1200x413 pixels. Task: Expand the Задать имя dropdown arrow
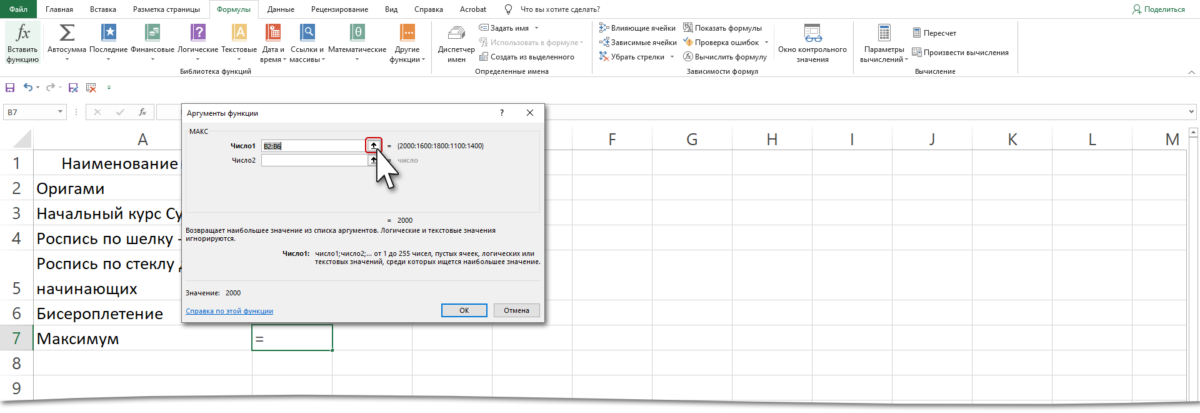[x=535, y=27]
